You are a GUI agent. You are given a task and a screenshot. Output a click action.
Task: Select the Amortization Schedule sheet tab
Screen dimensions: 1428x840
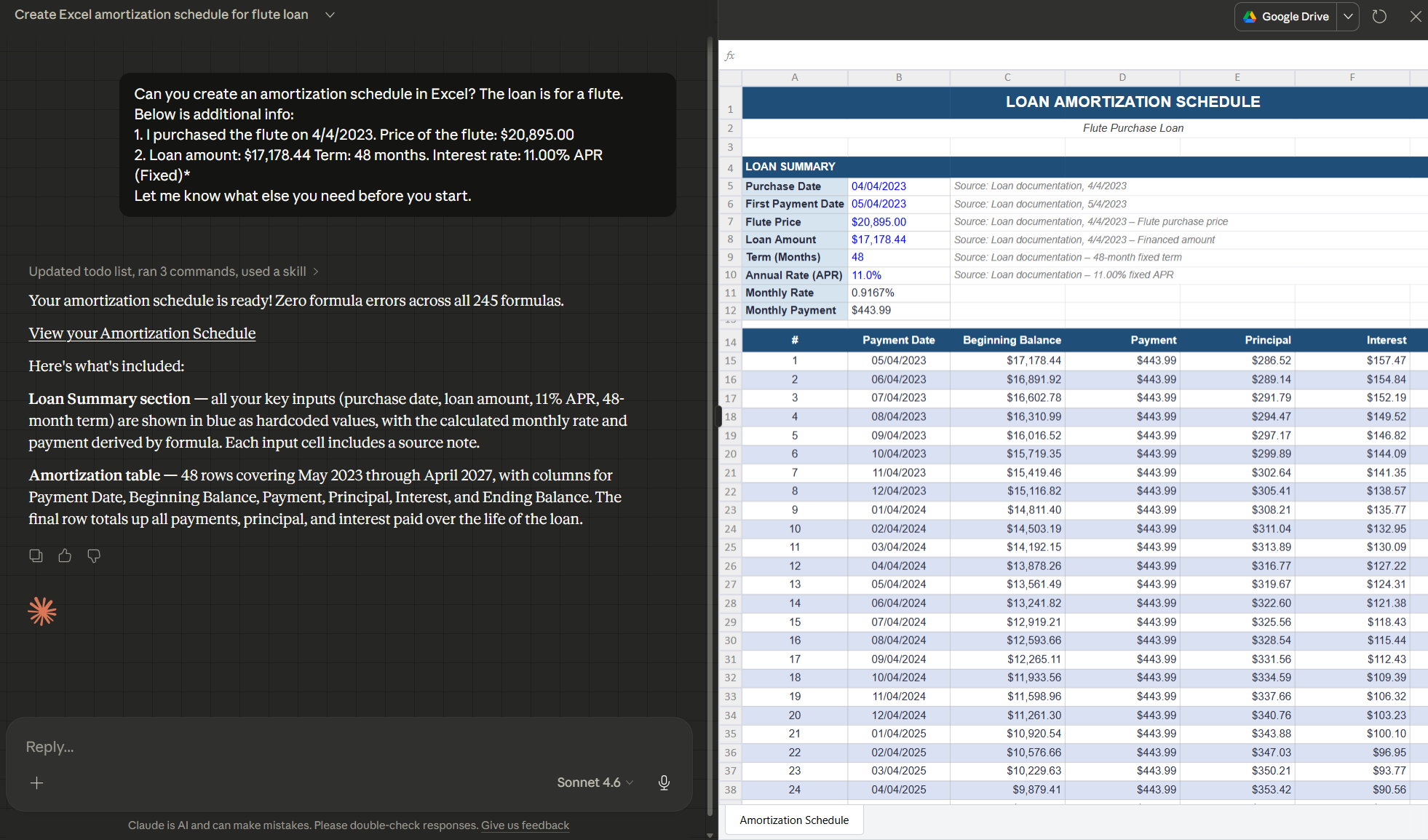pos(794,820)
